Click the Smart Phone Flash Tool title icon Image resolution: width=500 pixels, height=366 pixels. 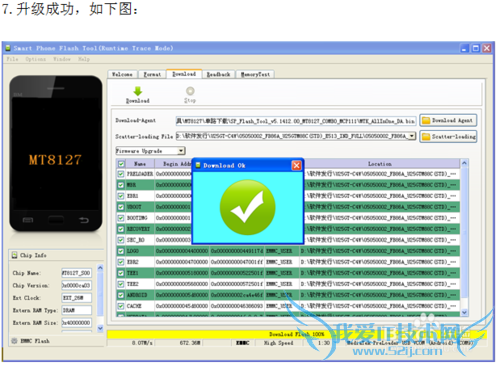coord(8,48)
